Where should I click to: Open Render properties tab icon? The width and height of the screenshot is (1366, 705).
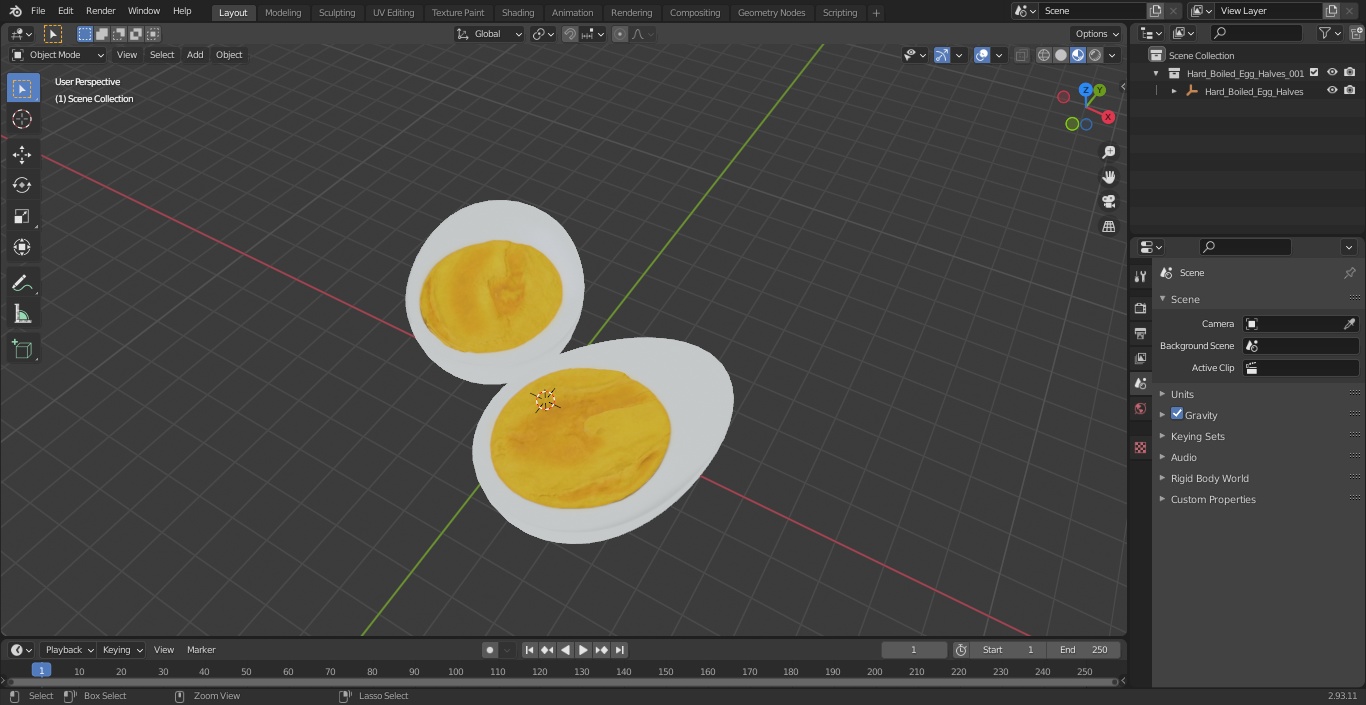(x=1140, y=308)
